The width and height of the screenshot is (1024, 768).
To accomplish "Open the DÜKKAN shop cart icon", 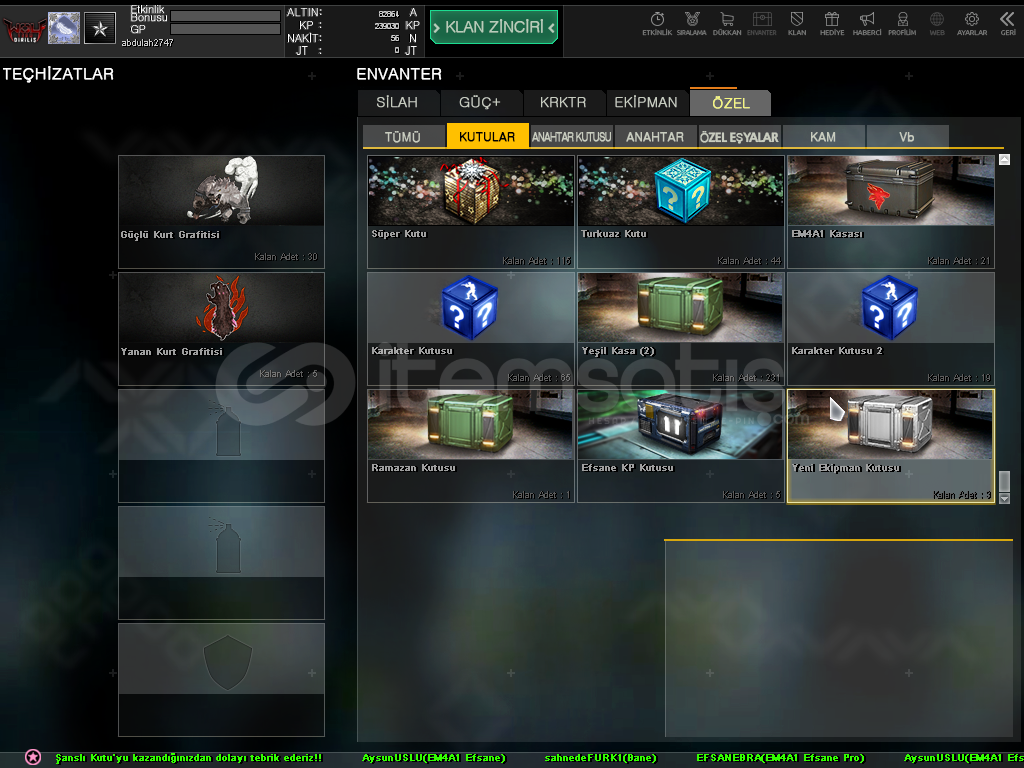I will tap(727, 24).
